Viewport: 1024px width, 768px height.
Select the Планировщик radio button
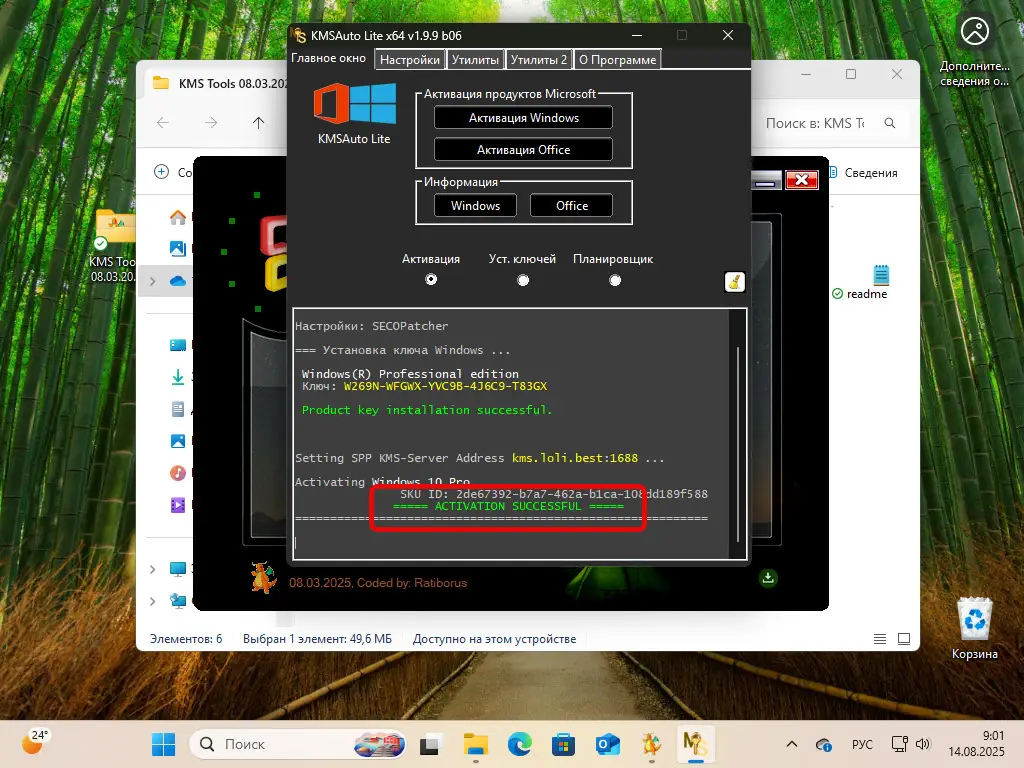pyautogui.click(x=615, y=280)
